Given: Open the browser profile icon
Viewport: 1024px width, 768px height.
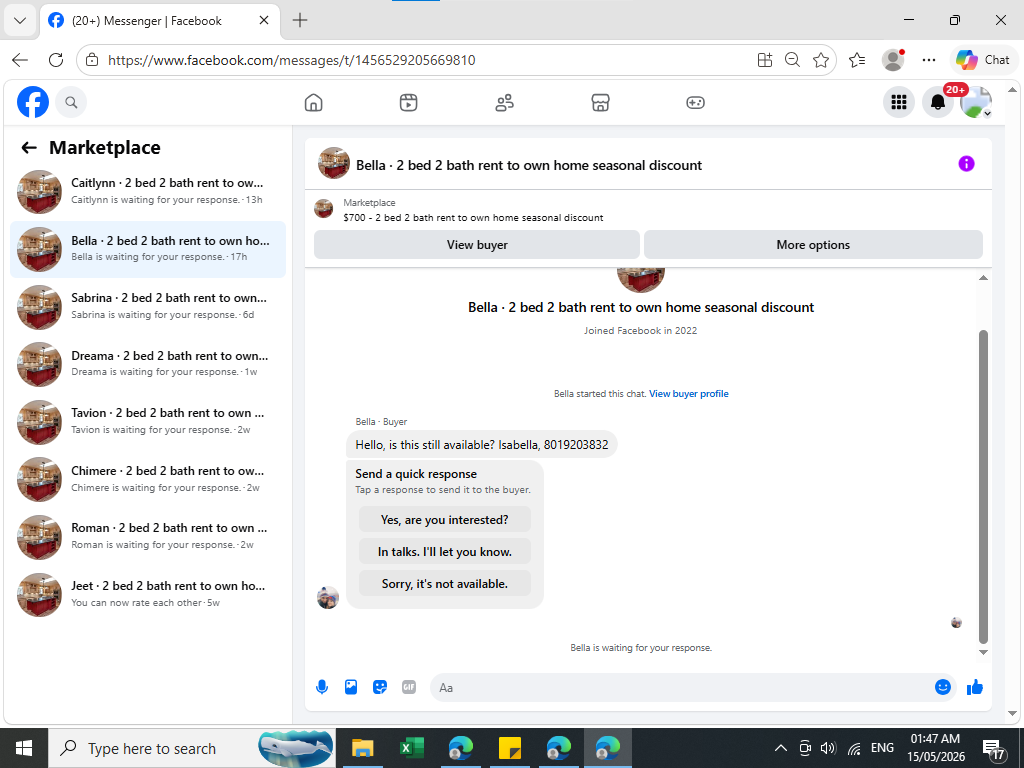Looking at the screenshot, I should coord(893,60).
